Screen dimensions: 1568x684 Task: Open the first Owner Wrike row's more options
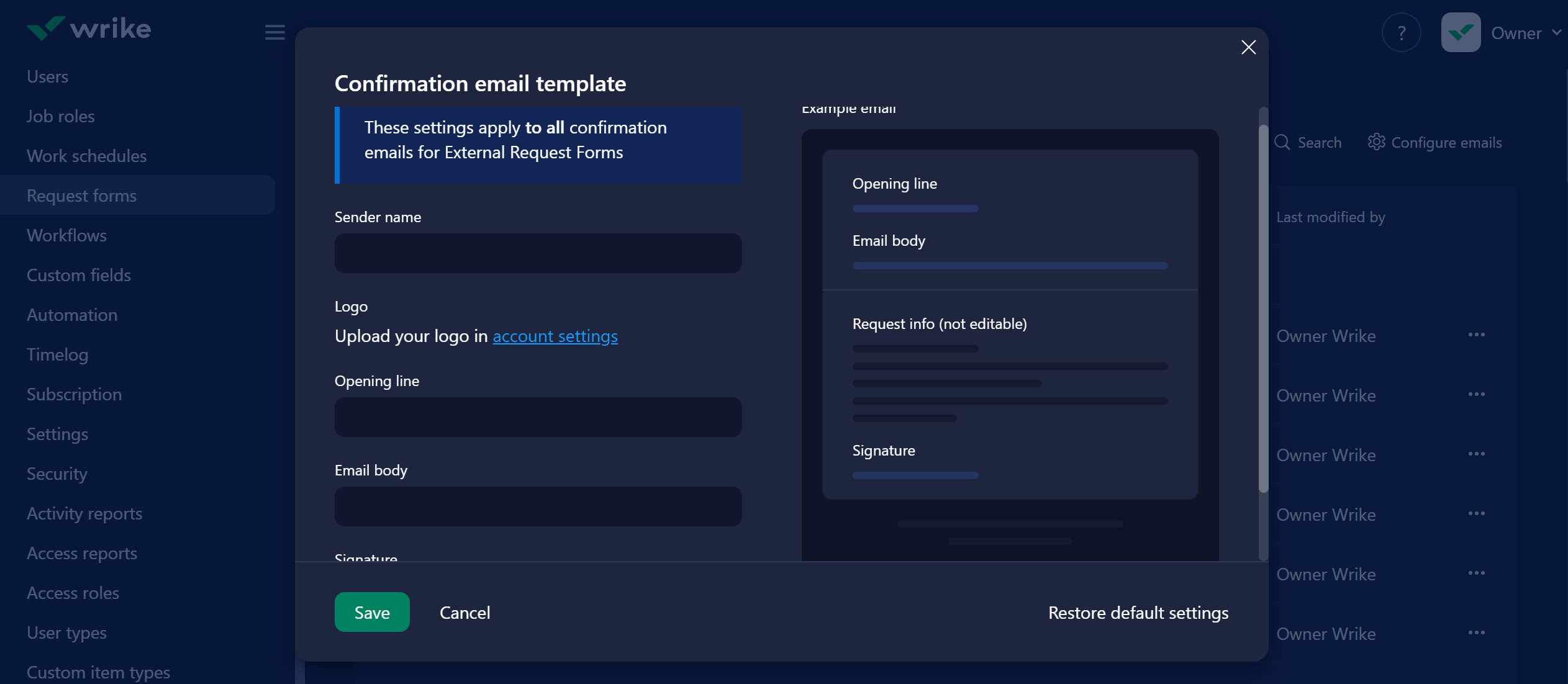pos(1476,335)
